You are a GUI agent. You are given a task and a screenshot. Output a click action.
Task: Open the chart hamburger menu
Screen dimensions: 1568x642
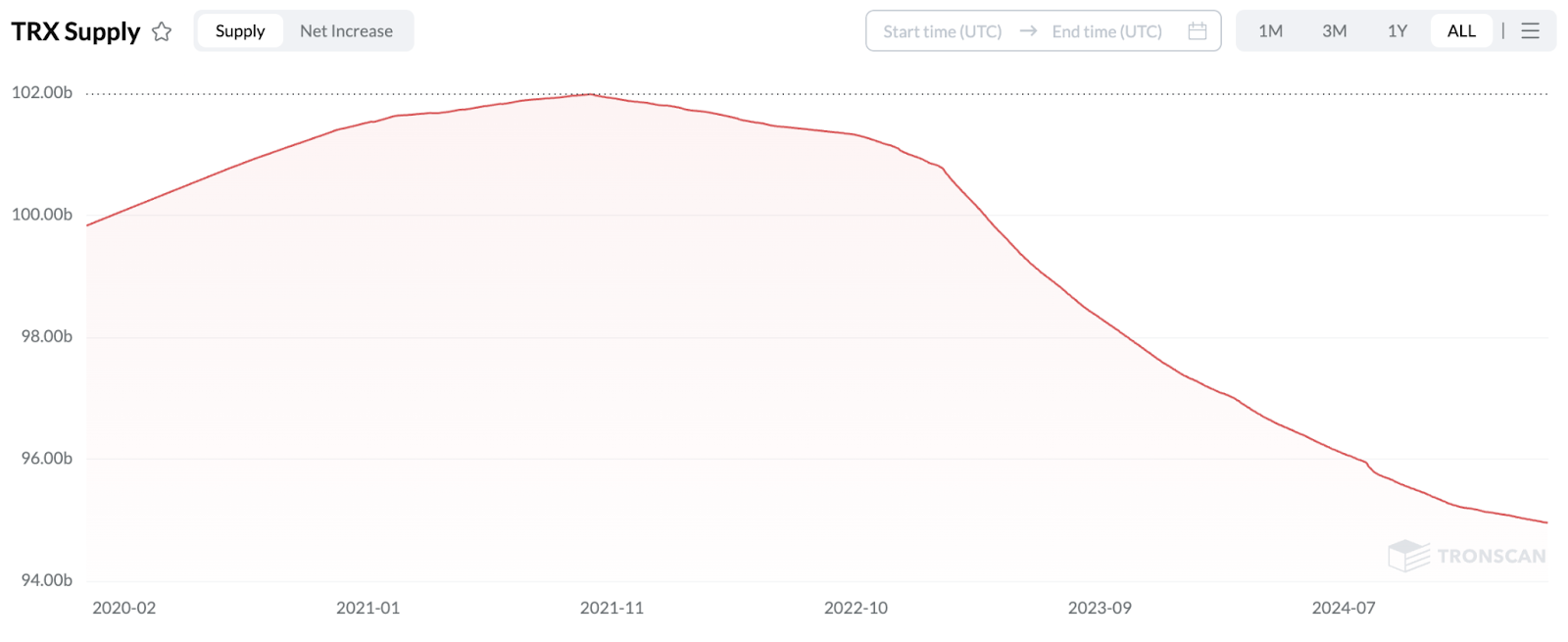1530,31
